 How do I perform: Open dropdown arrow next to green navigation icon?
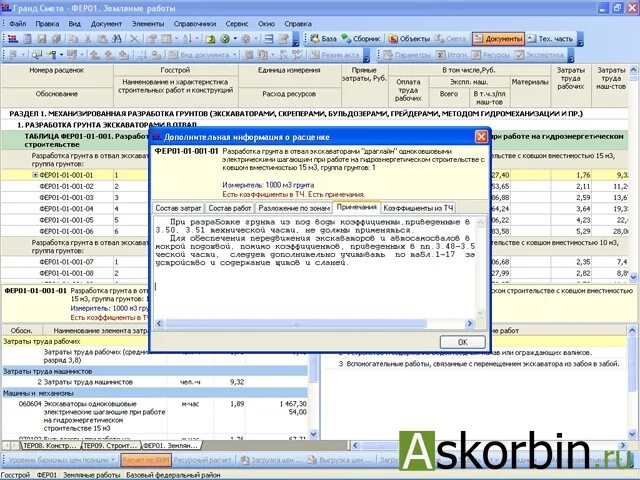click(235, 39)
